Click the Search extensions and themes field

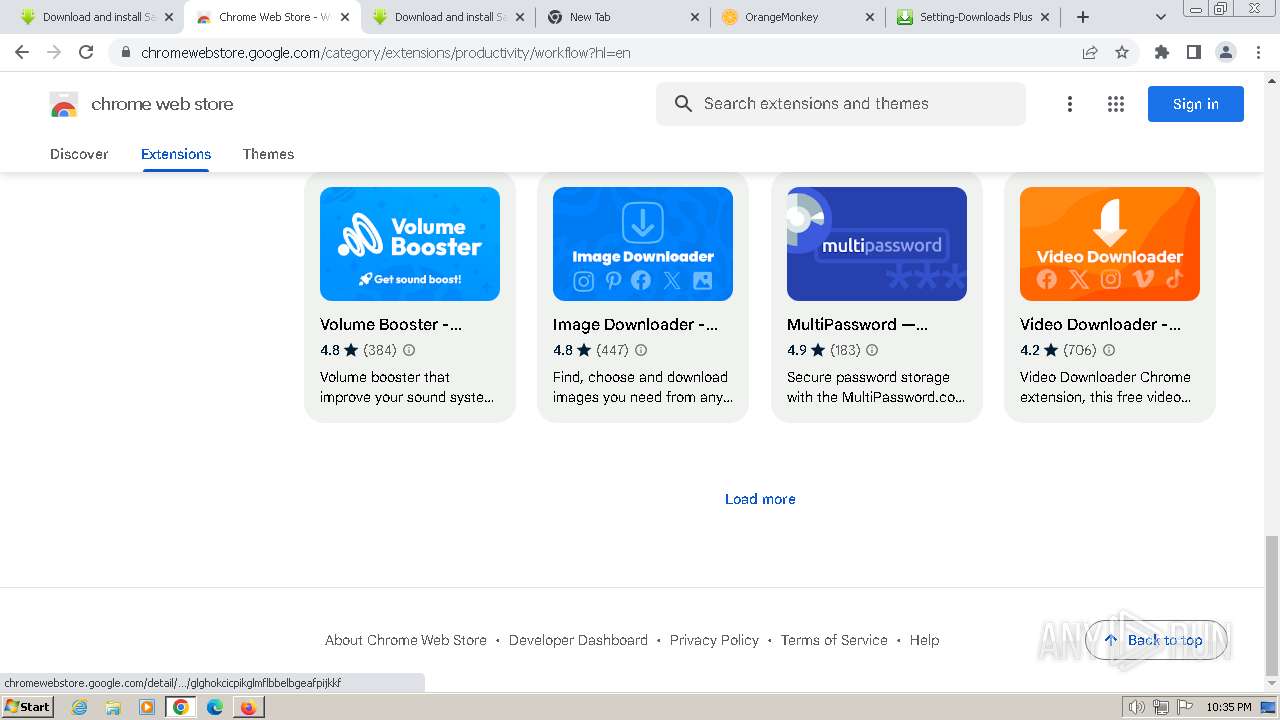841,104
